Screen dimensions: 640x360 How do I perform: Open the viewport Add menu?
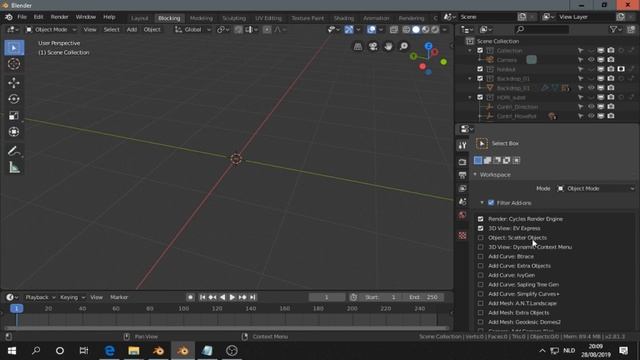(131, 29)
